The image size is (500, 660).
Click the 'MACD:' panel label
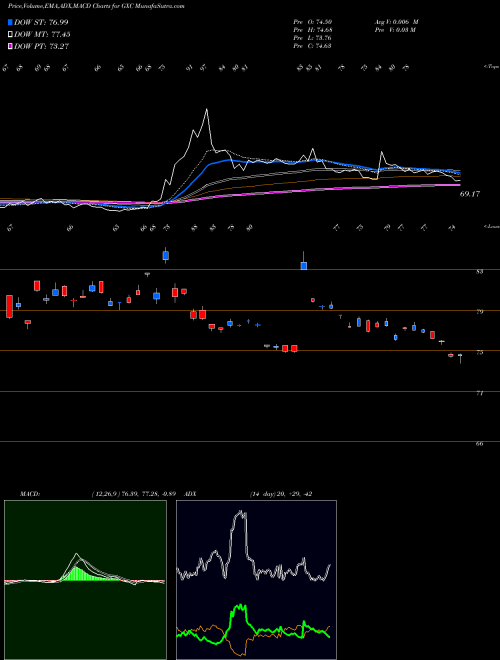tap(29, 494)
